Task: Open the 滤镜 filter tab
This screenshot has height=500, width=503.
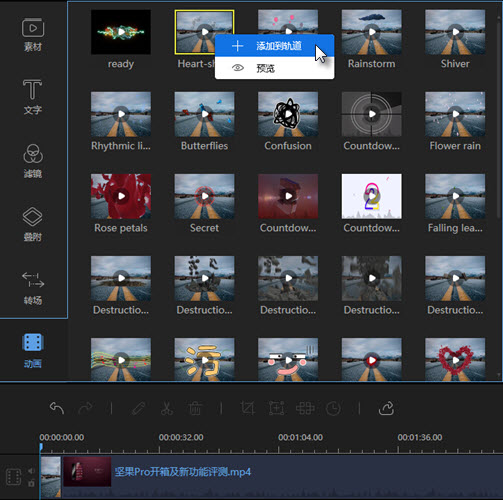Action: click(x=33, y=161)
